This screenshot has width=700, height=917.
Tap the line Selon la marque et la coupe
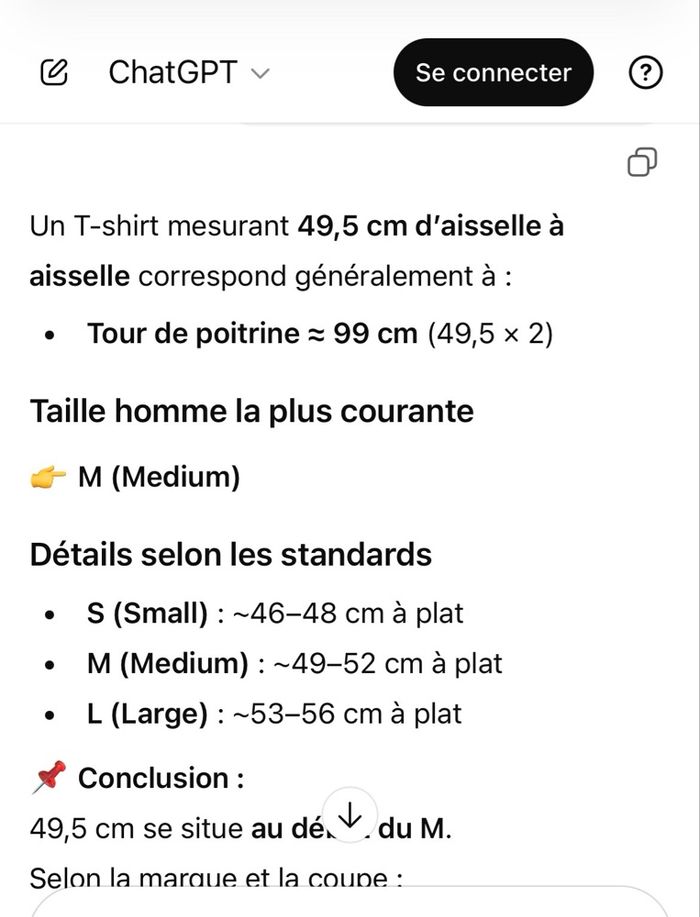pos(216,879)
